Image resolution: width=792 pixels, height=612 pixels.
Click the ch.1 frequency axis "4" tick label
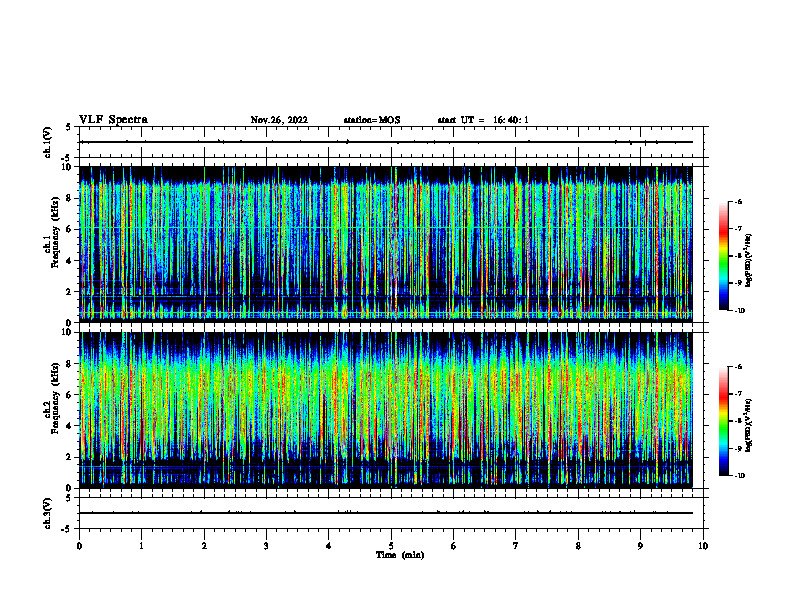click(x=70, y=261)
